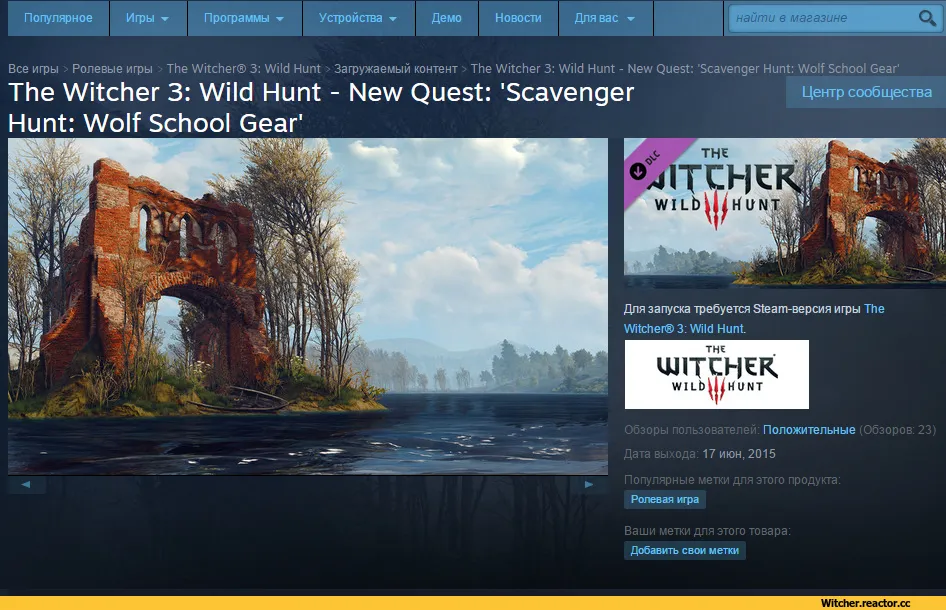The width and height of the screenshot is (946, 610).
Task: Click the Центр сообщества button
Action: (866, 92)
